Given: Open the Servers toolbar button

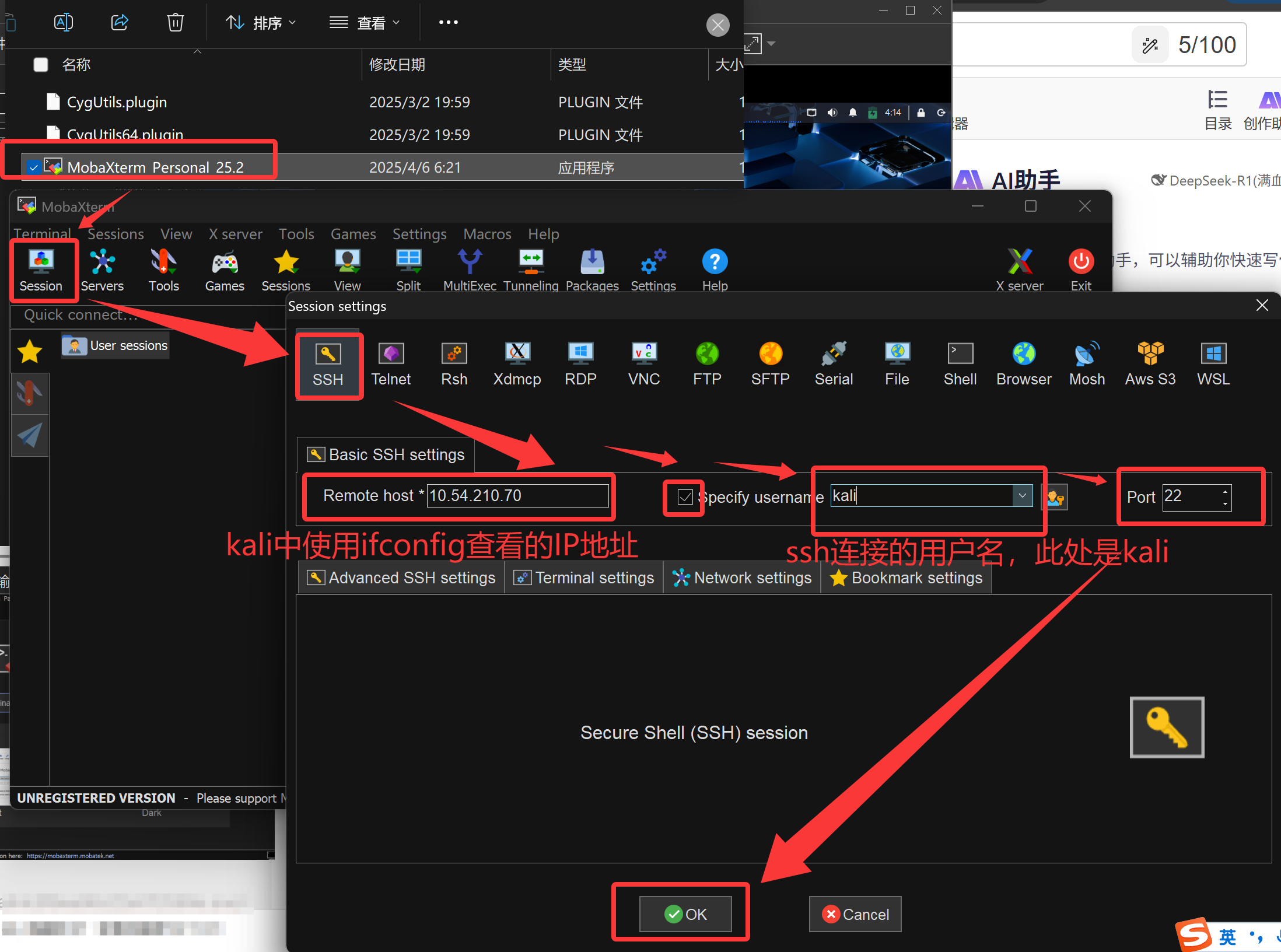Looking at the screenshot, I should [102, 271].
